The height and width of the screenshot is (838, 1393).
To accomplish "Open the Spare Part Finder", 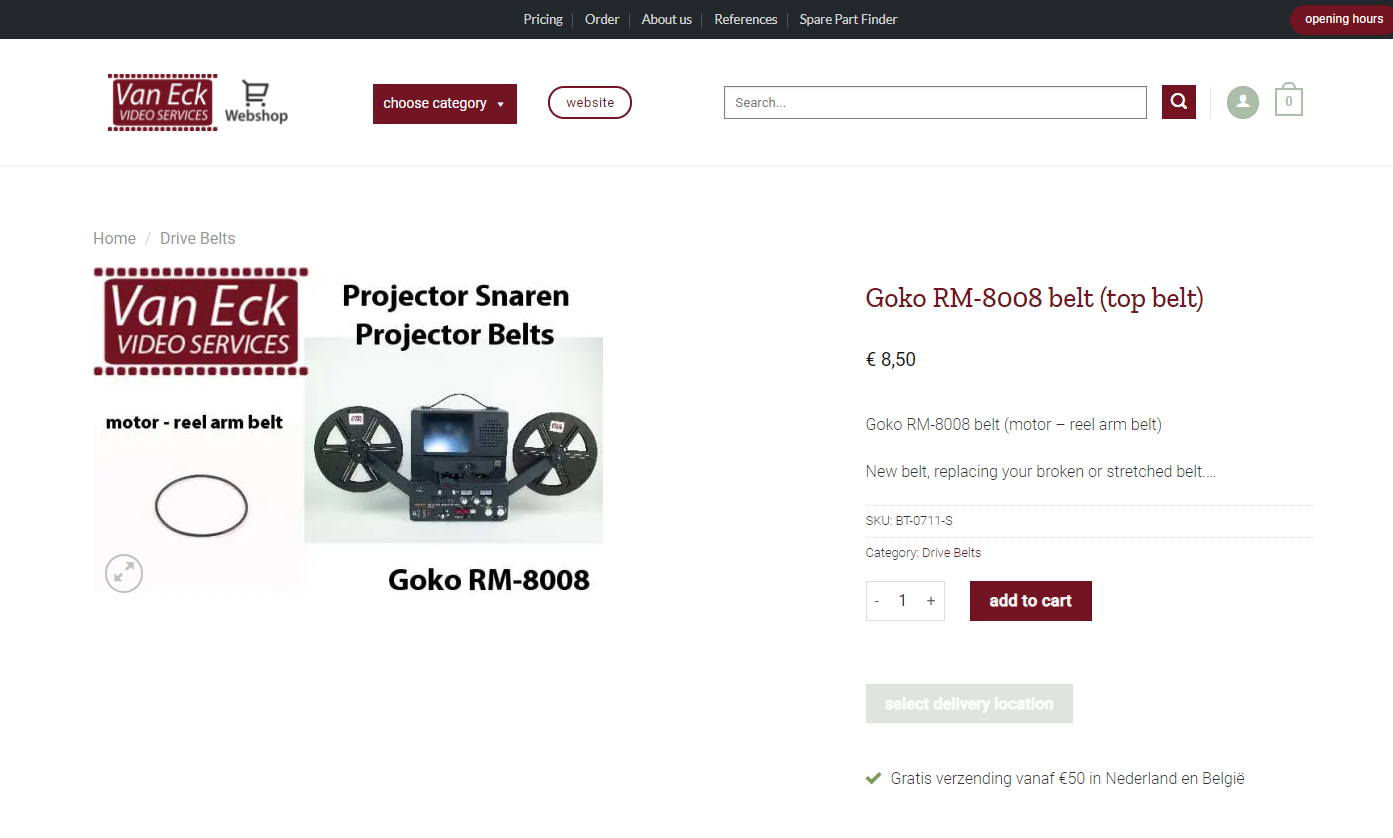I will pos(848,19).
